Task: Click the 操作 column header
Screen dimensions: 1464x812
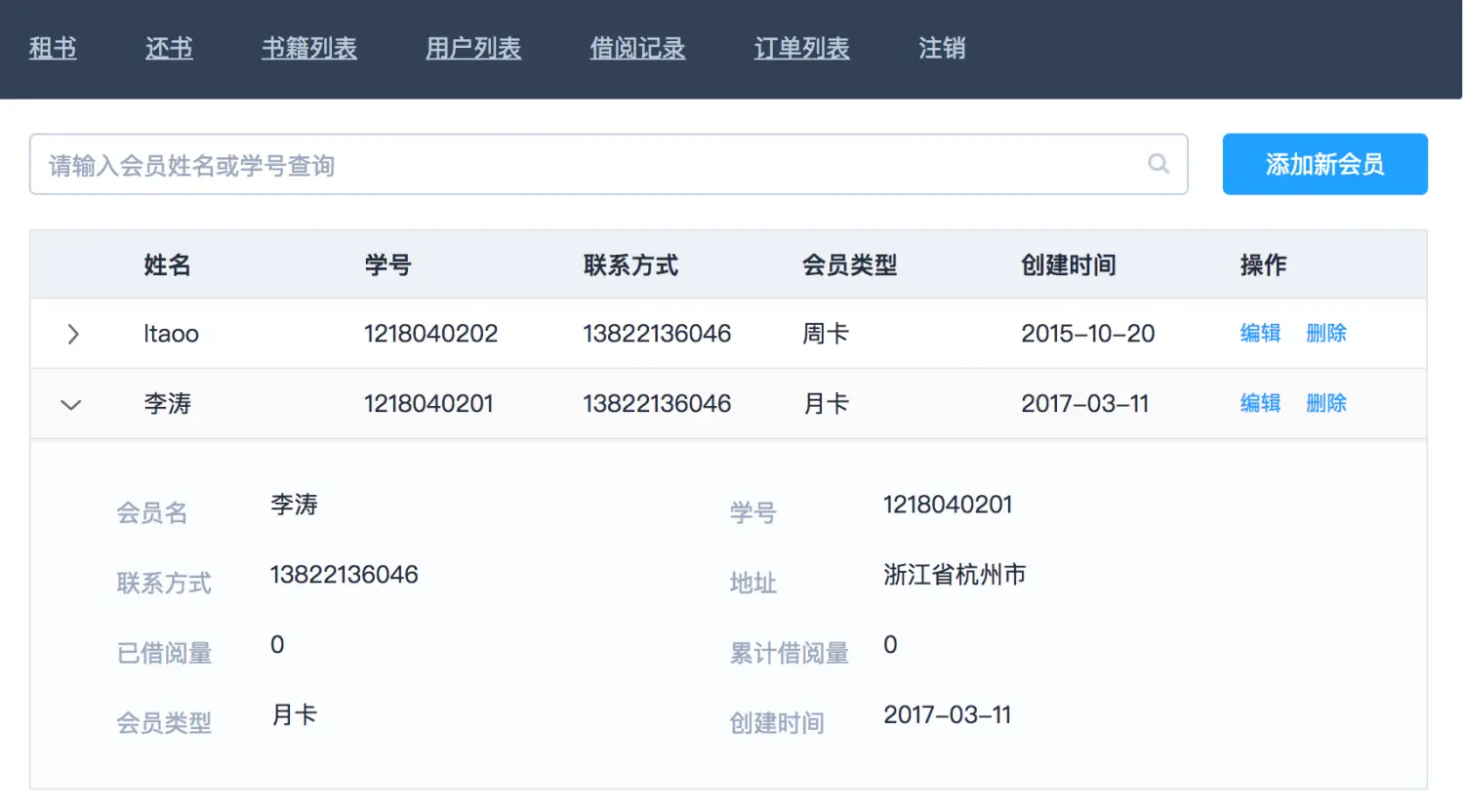Action: click(x=1263, y=264)
